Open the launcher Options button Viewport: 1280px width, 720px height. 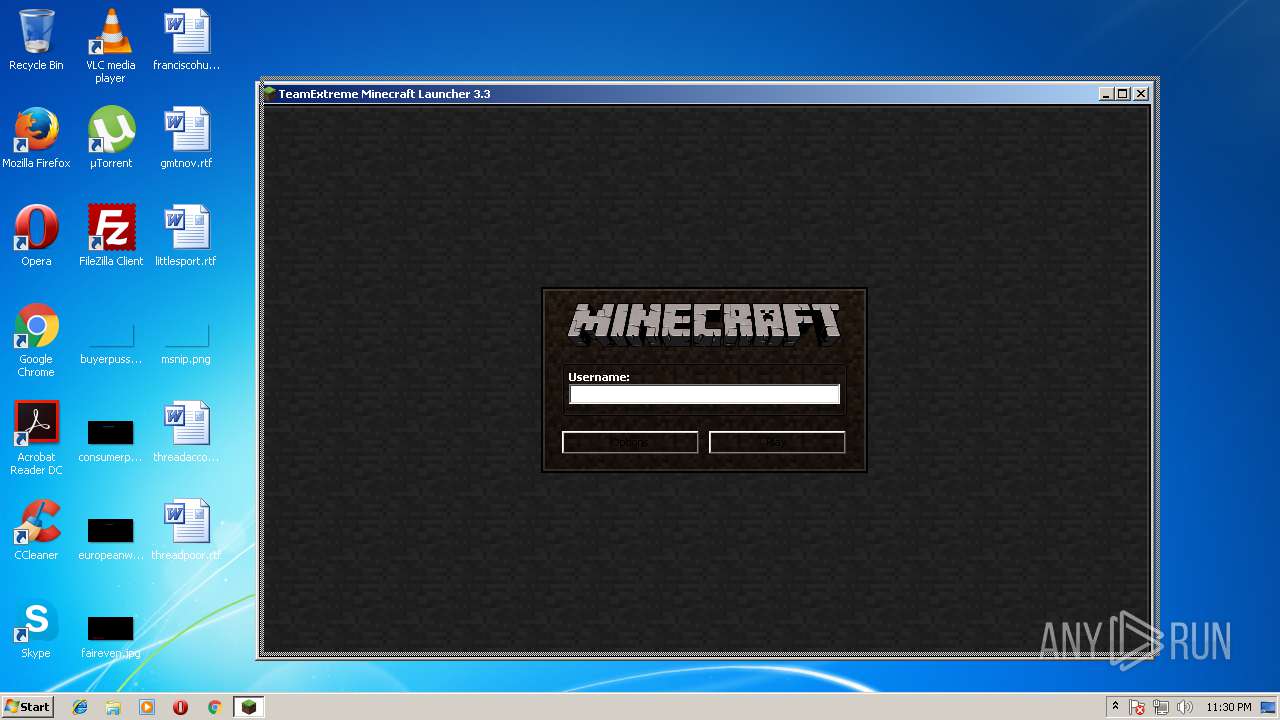click(x=630, y=442)
